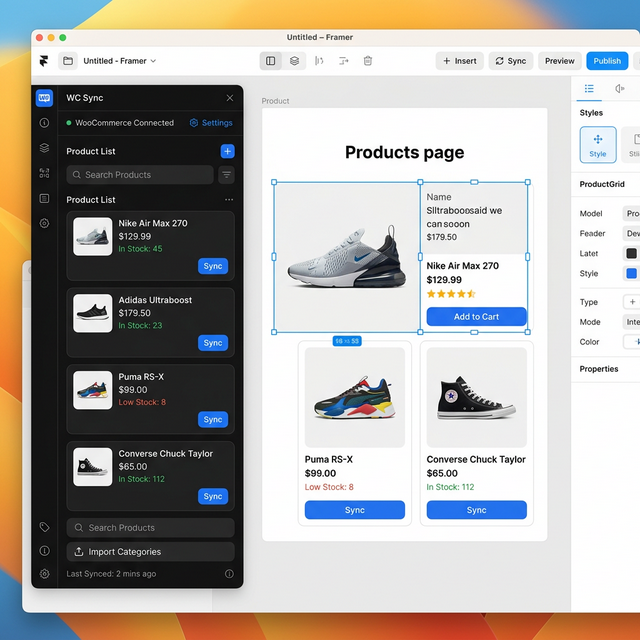
Task: Open the Mode dropdown value
Action: (631, 322)
